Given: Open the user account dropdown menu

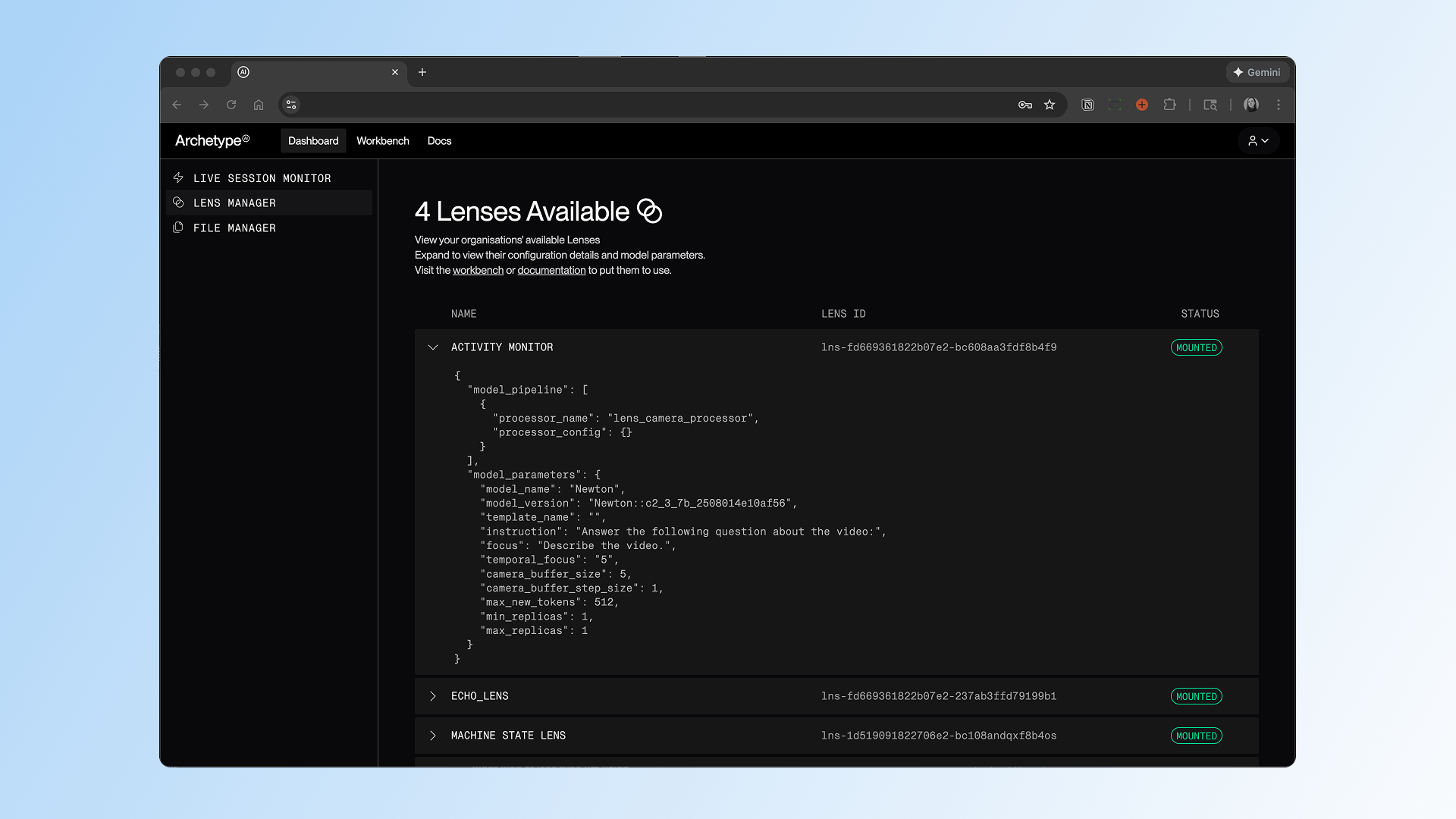Looking at the screenshot, I should pos(1258,140).
